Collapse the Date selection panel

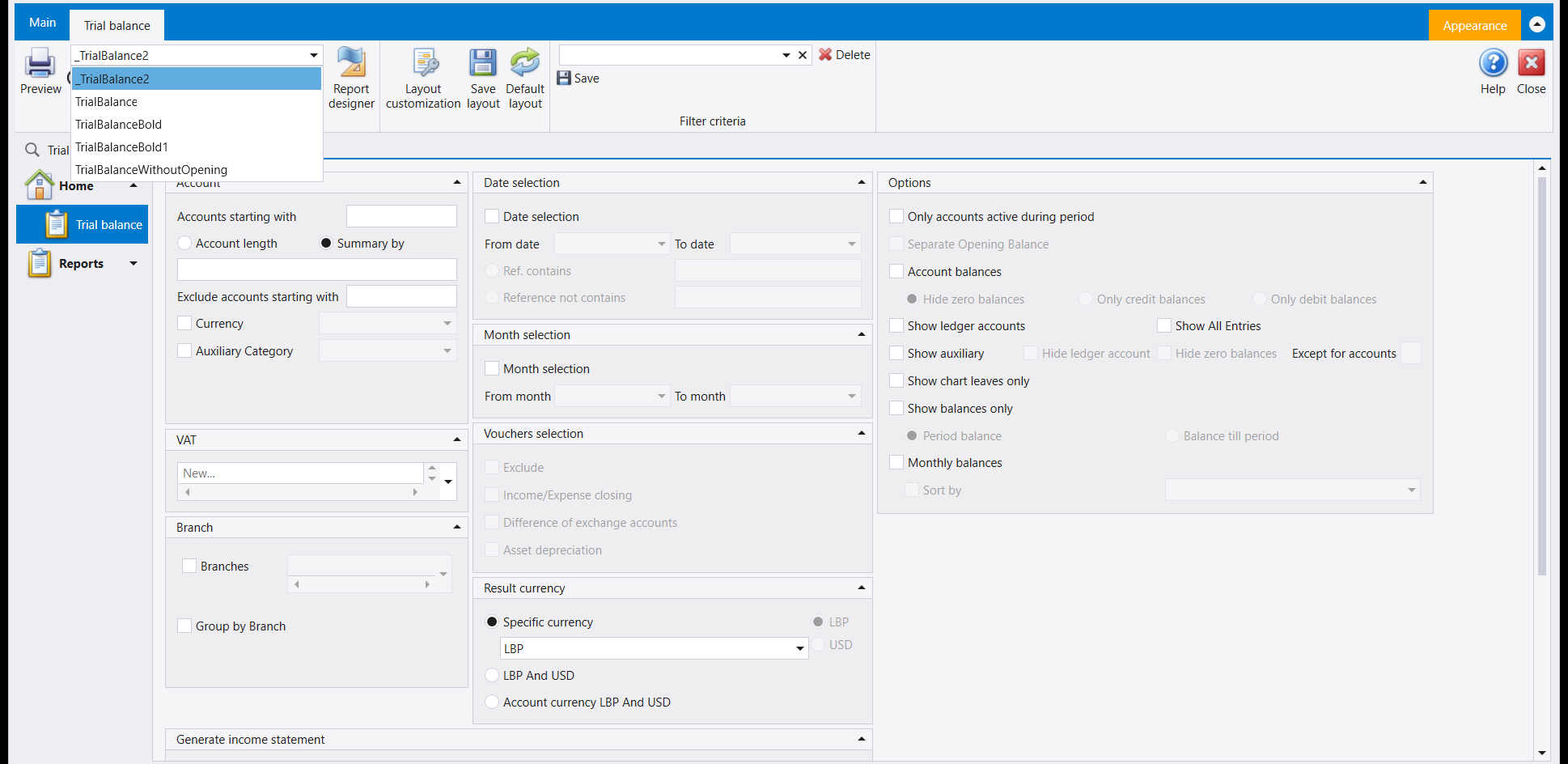861,182
